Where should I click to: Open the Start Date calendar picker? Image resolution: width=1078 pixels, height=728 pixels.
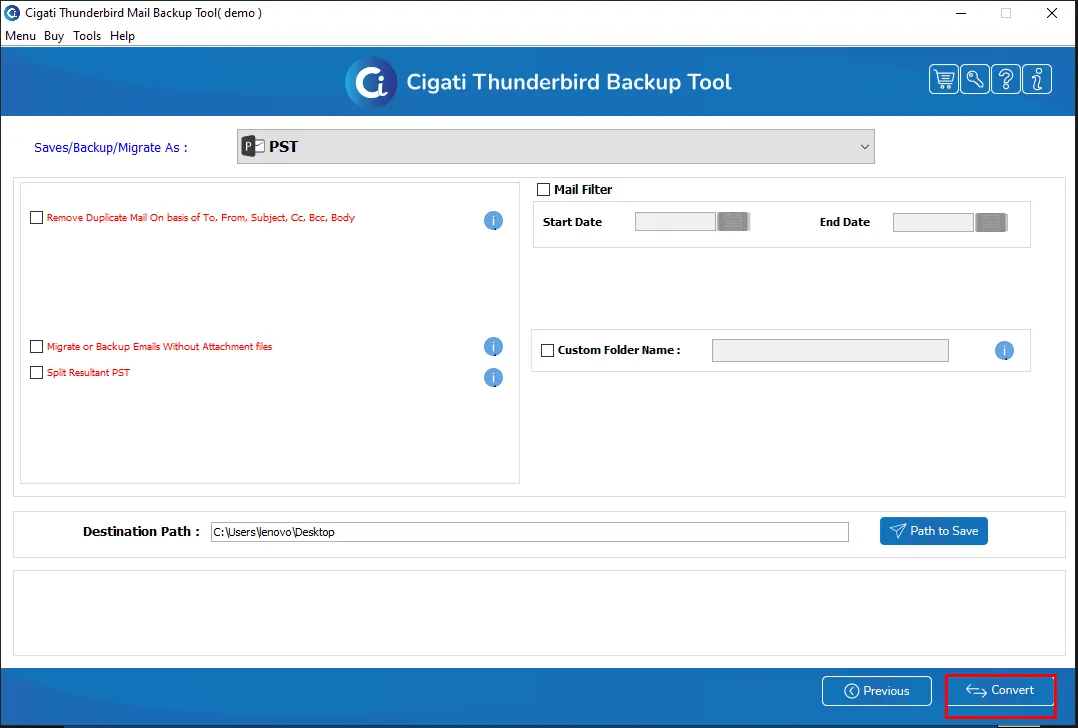pyautogui.click(x=733, y=221)
